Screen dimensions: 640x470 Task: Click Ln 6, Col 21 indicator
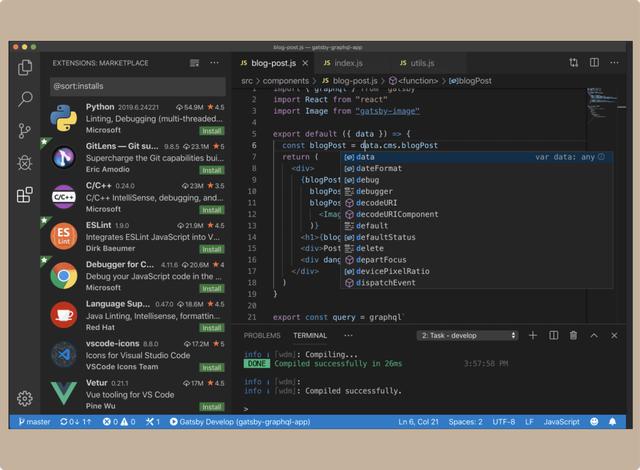coord(418,422)
